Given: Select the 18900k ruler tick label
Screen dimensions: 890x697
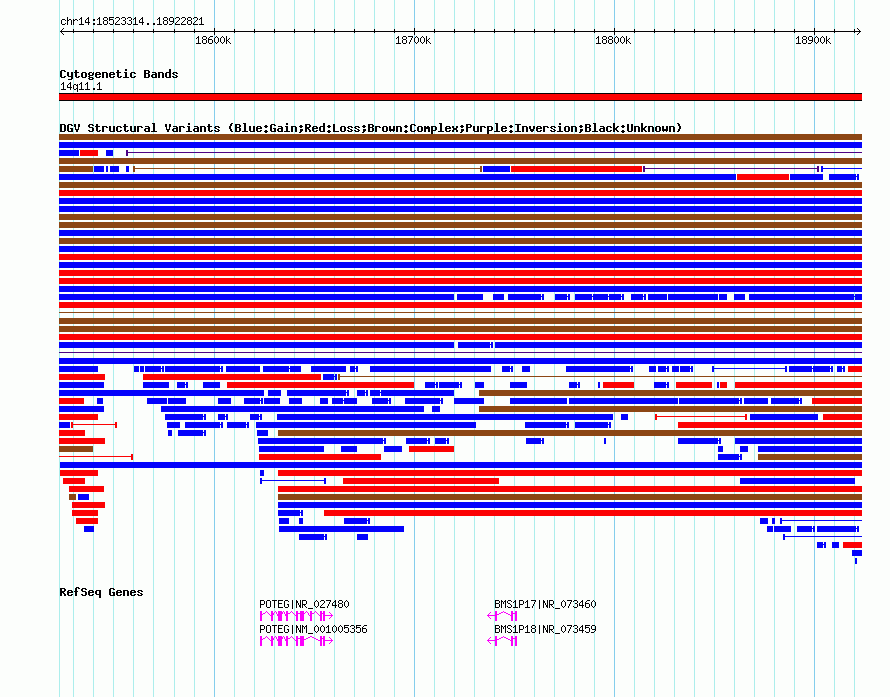Looking at the screenshot, I should [813, 40].
